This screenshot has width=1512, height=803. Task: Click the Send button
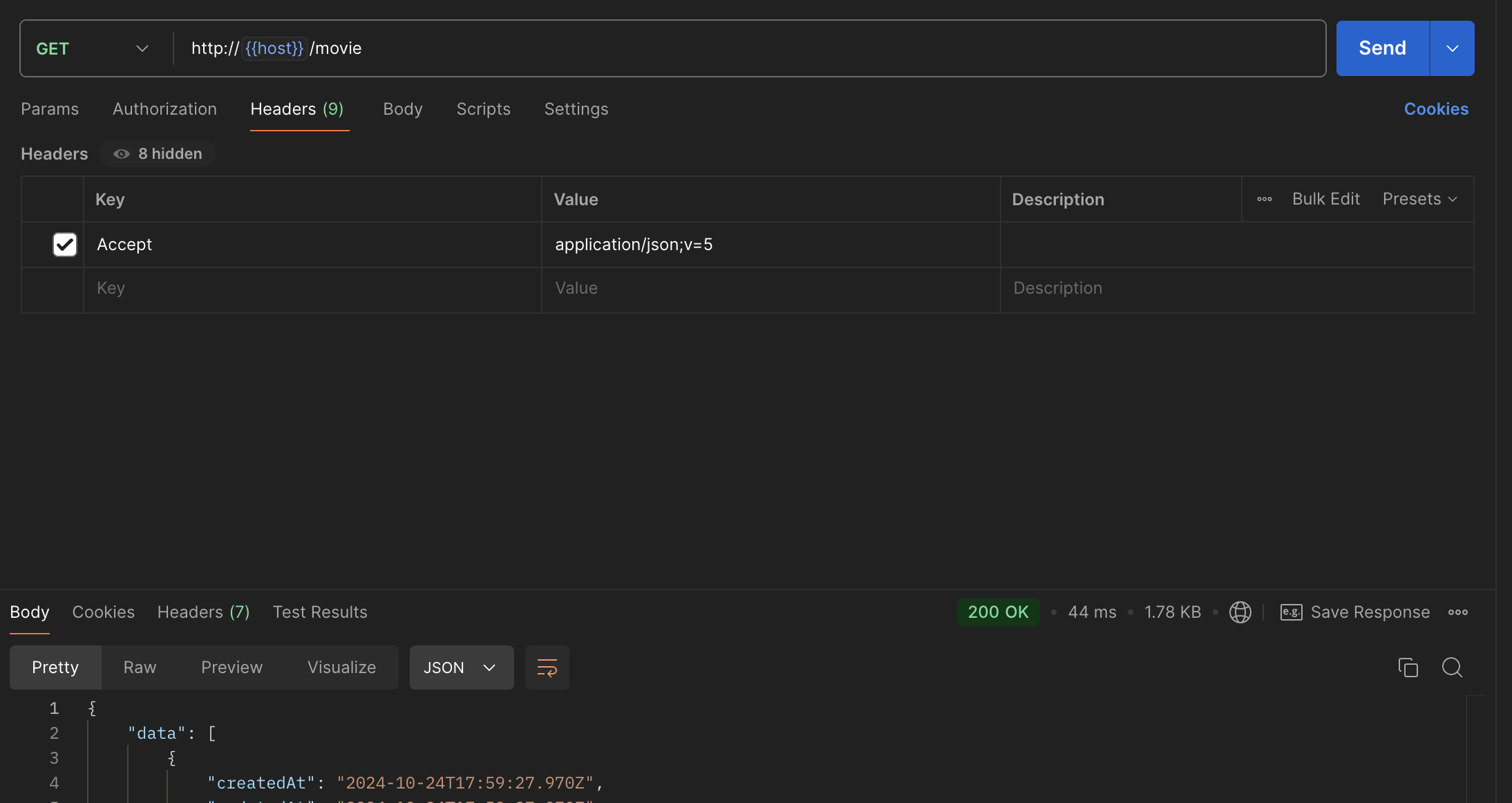(1382, 48)
